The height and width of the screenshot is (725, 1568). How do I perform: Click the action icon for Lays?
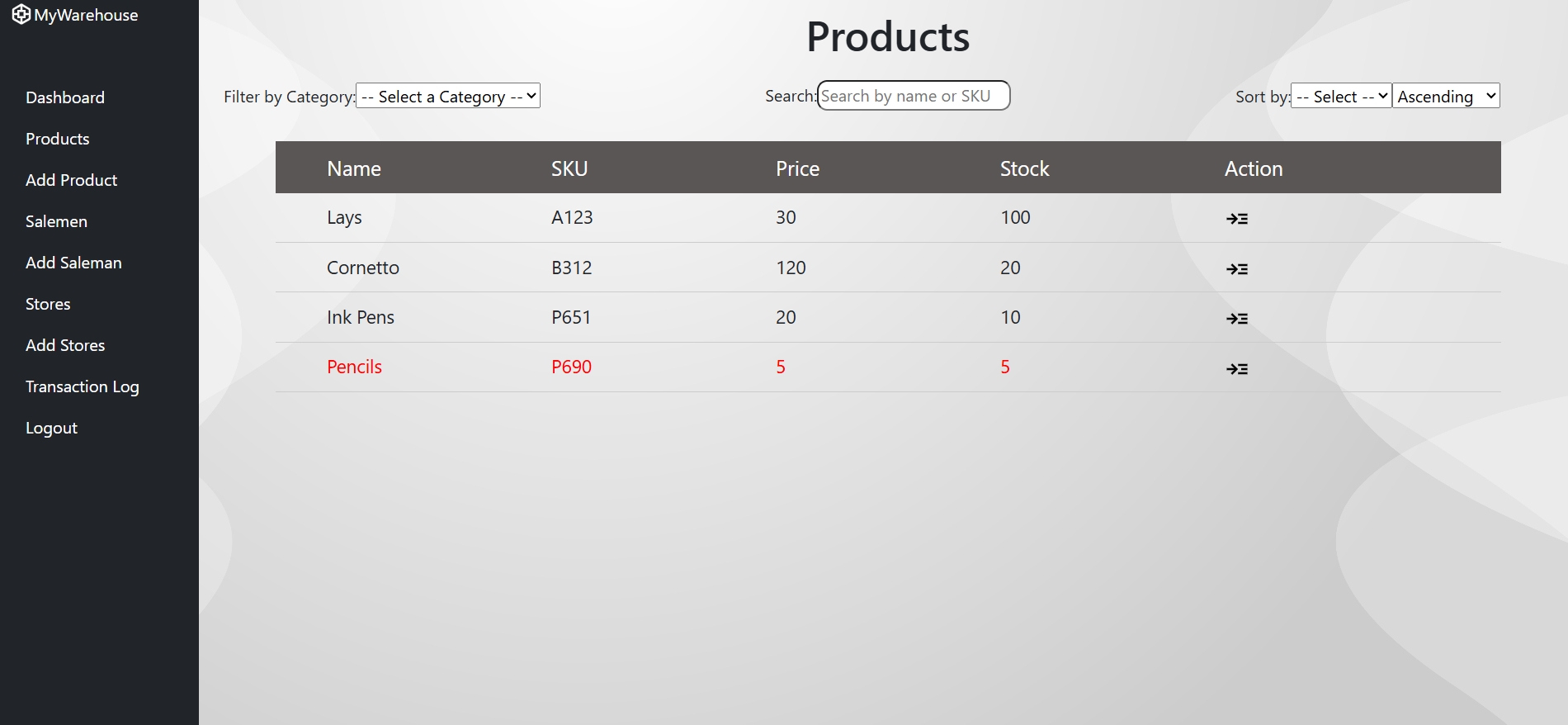coord(1236,219)
